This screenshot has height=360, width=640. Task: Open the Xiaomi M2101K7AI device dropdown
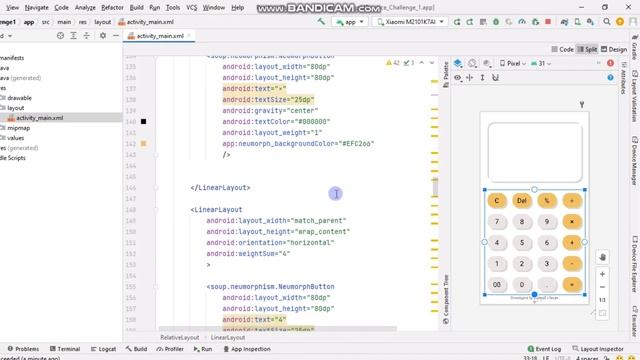(410, 22)
